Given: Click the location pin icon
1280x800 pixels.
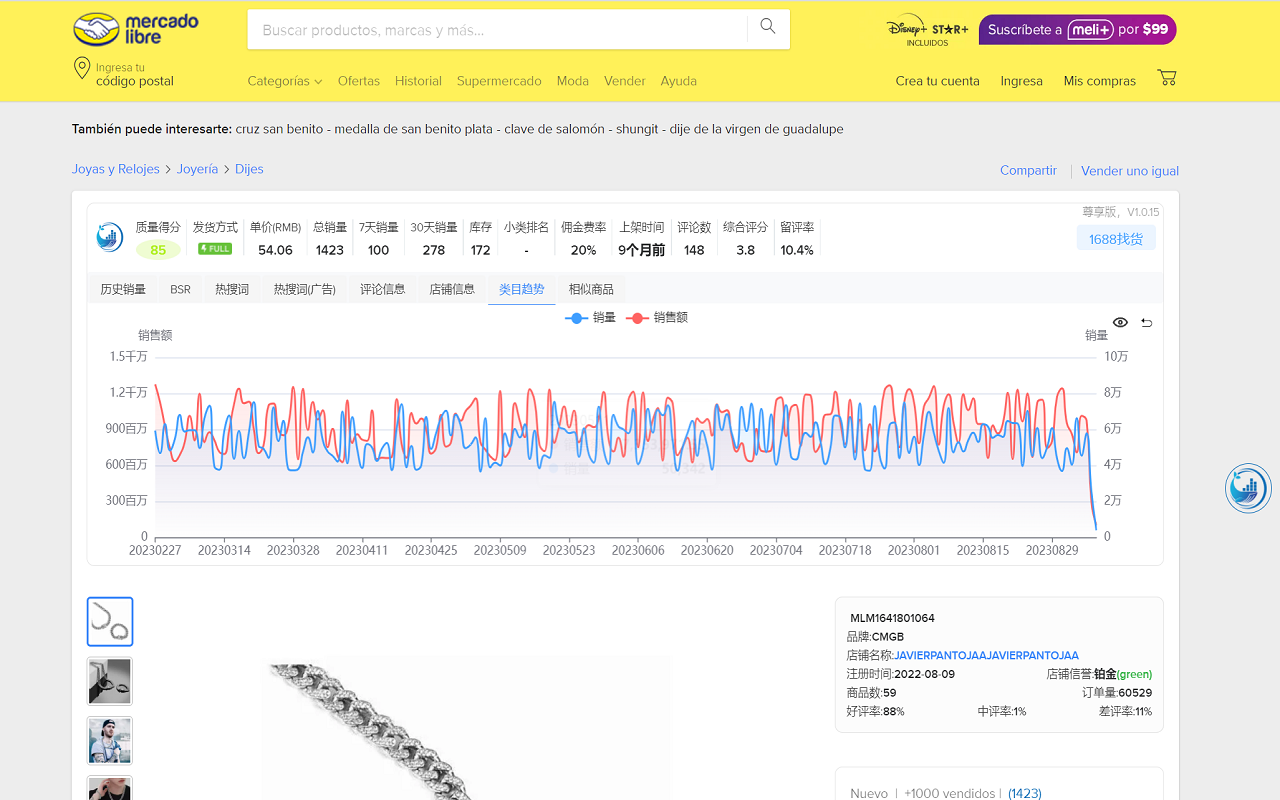Looking at the screenshot, I should (82, 68).
